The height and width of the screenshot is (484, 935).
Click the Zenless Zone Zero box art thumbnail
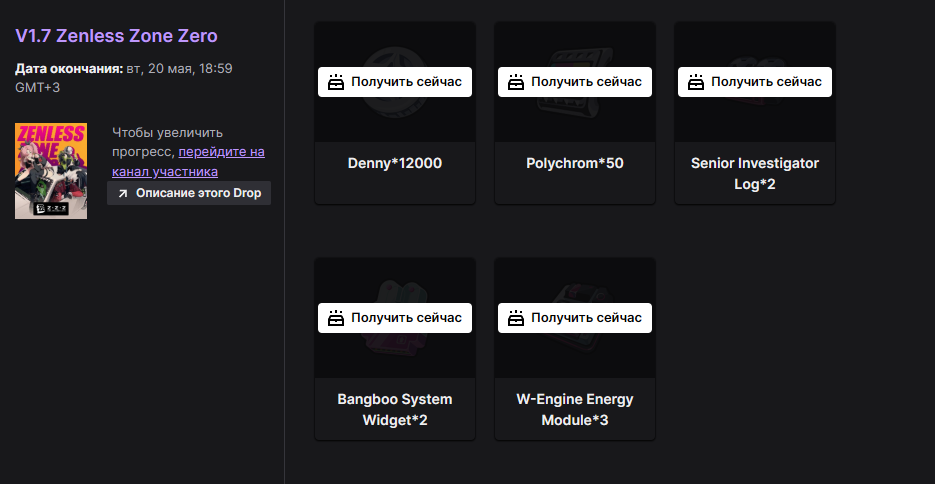51,171
